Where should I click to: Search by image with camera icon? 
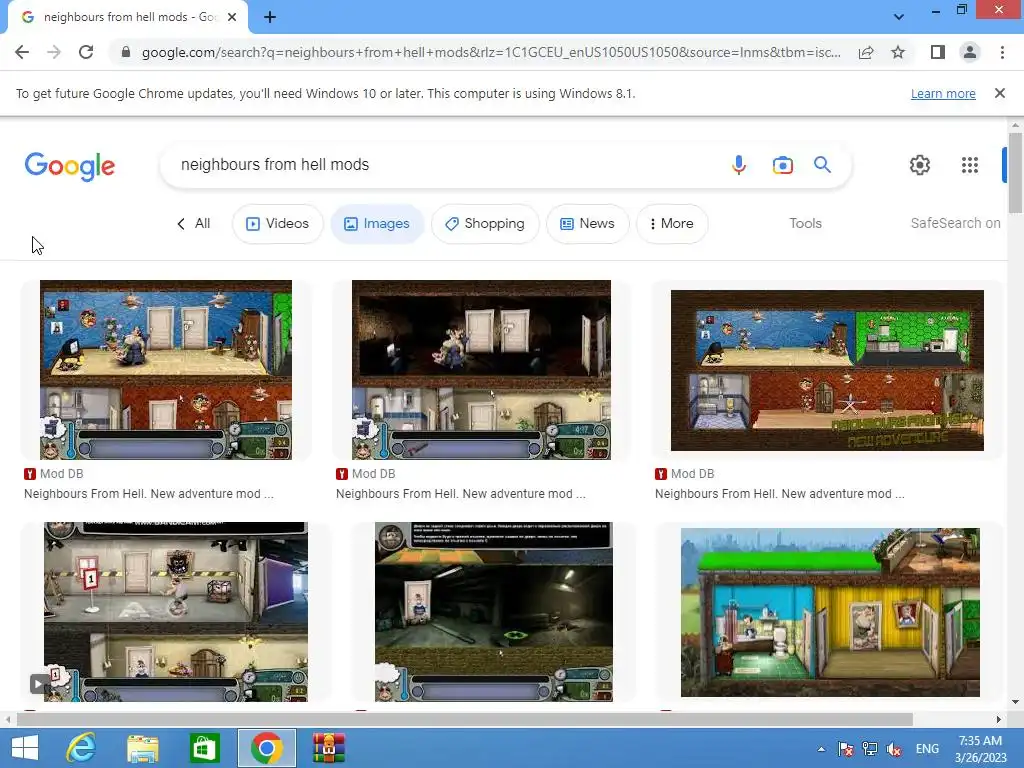pos(782,165)
